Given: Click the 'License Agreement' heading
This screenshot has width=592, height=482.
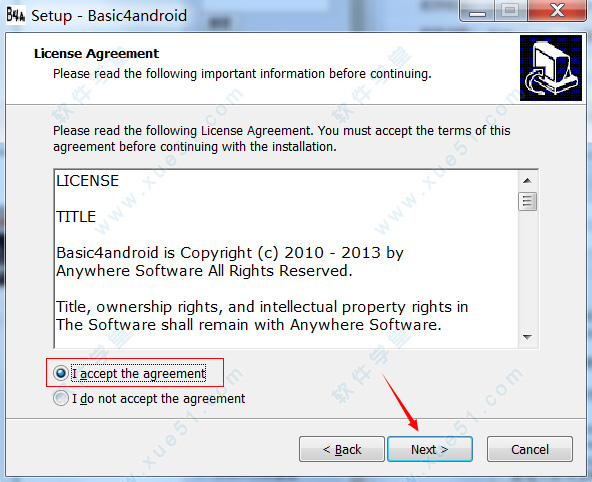Looking at the screenshot, I should tap(96, 54).
